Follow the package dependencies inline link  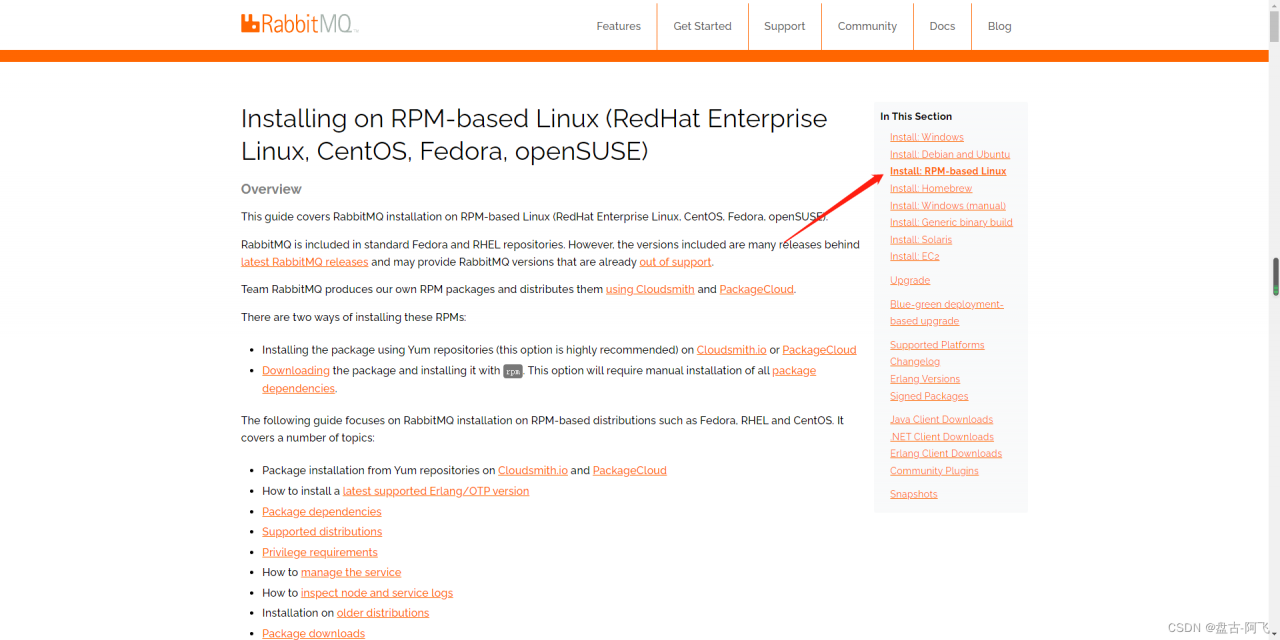(x=539, y=380)
